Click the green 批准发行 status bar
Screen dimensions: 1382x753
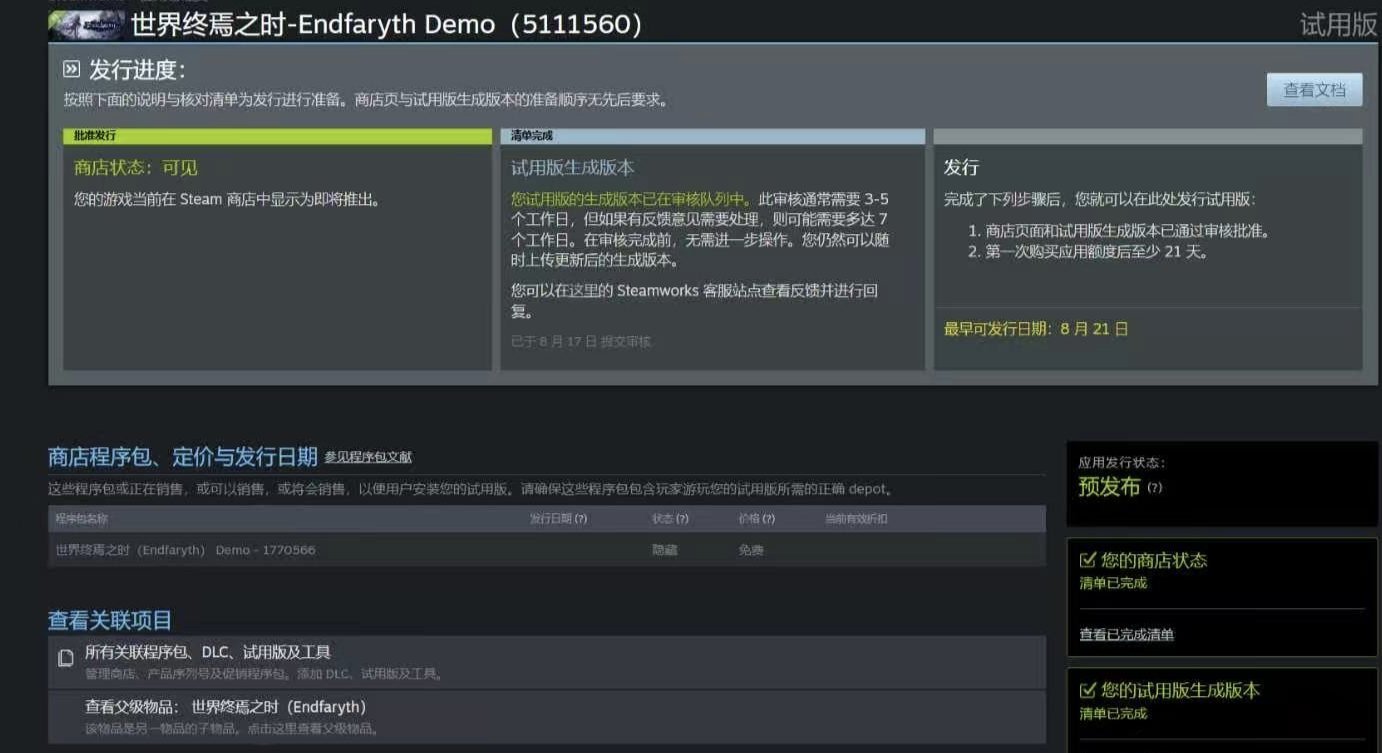point(278,136)
